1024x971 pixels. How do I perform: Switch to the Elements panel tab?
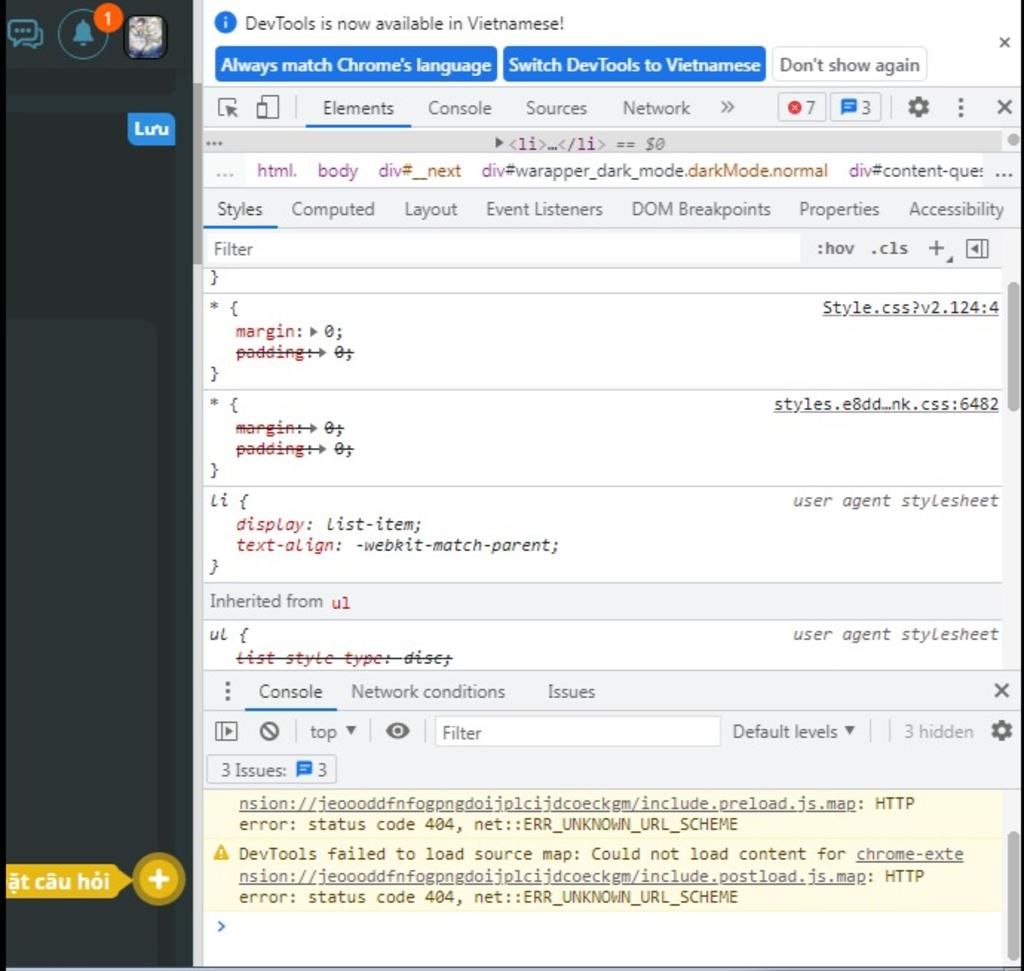pyautogui.click(x=358, y=108)
